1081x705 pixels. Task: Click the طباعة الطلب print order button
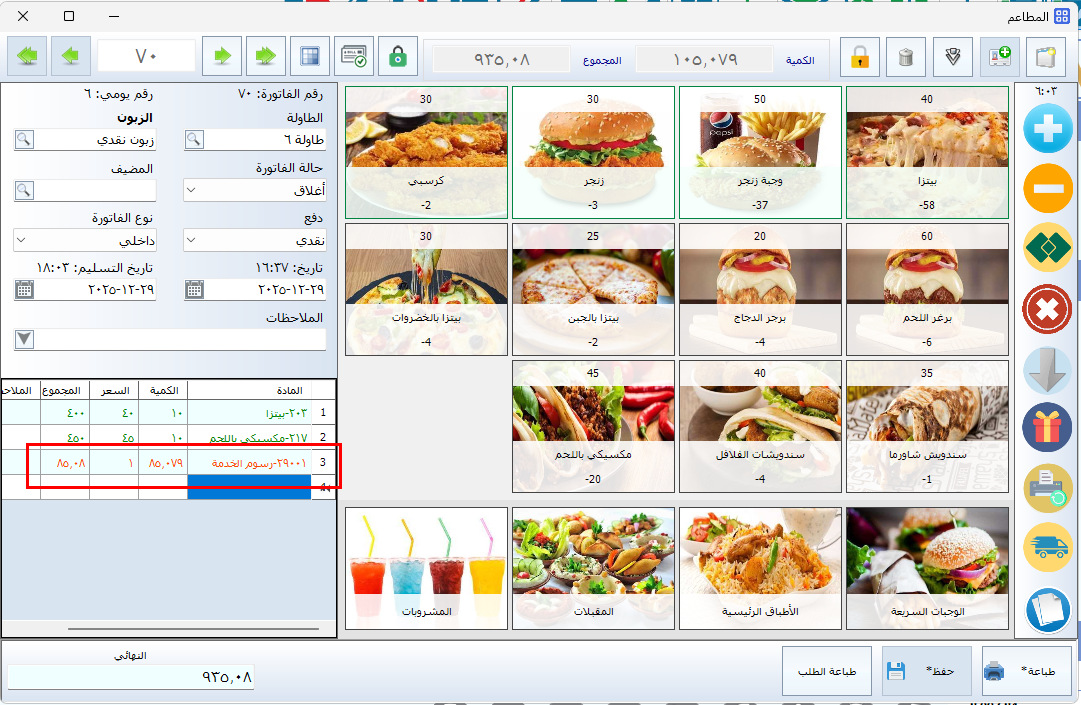827,670
